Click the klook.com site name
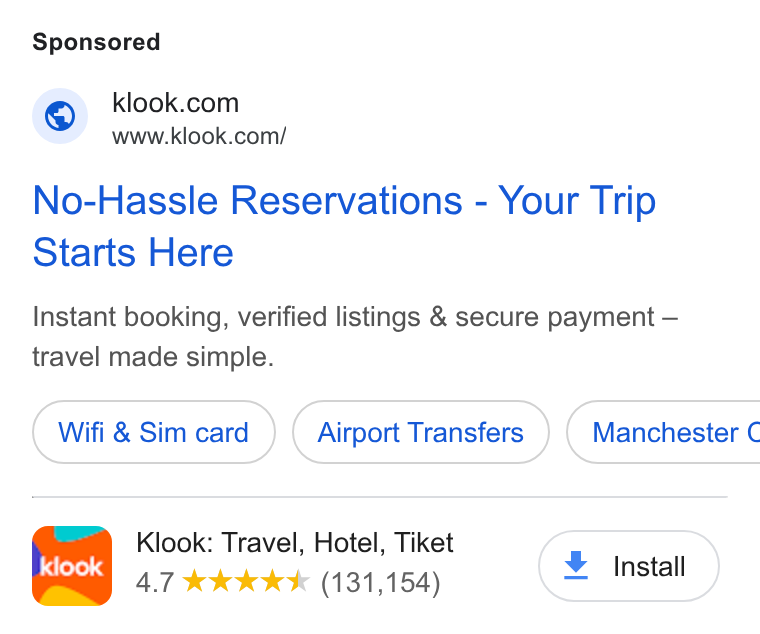Image resolution: width=760 pixels, height=634 pixels. point(175,103)
